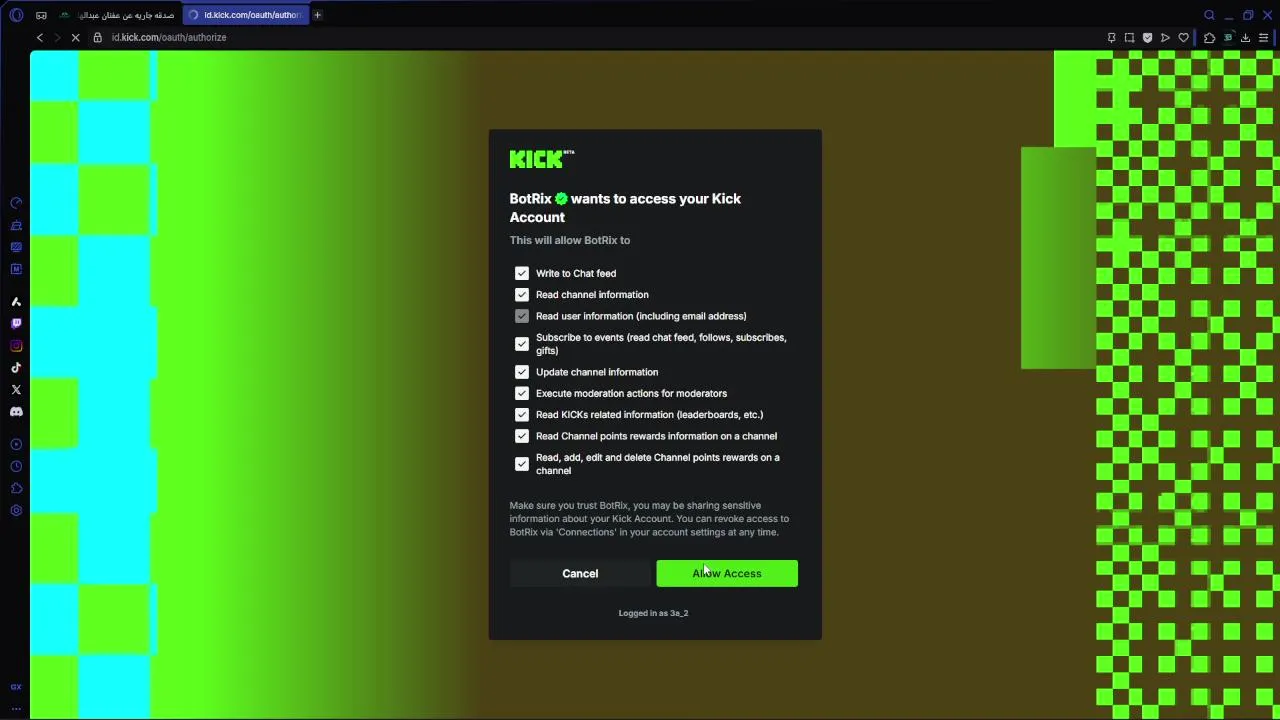Open Instagram in the sidebar

point(16,346)
